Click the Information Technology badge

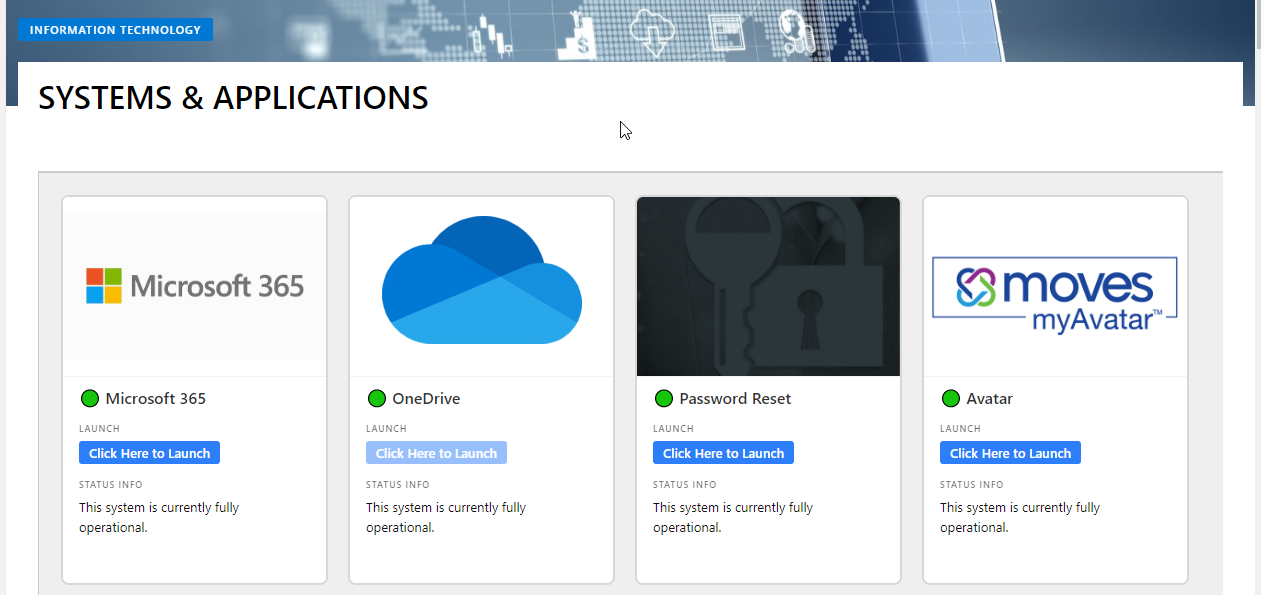[115, 30]
